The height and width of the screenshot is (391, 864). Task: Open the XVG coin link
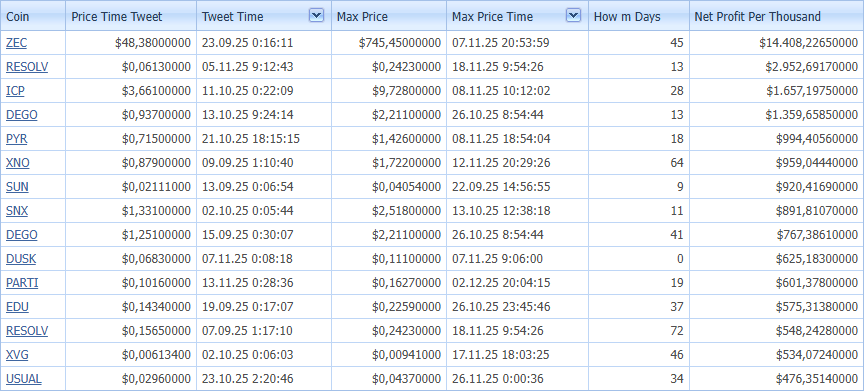pyautogui.click(x=17, y=355)
